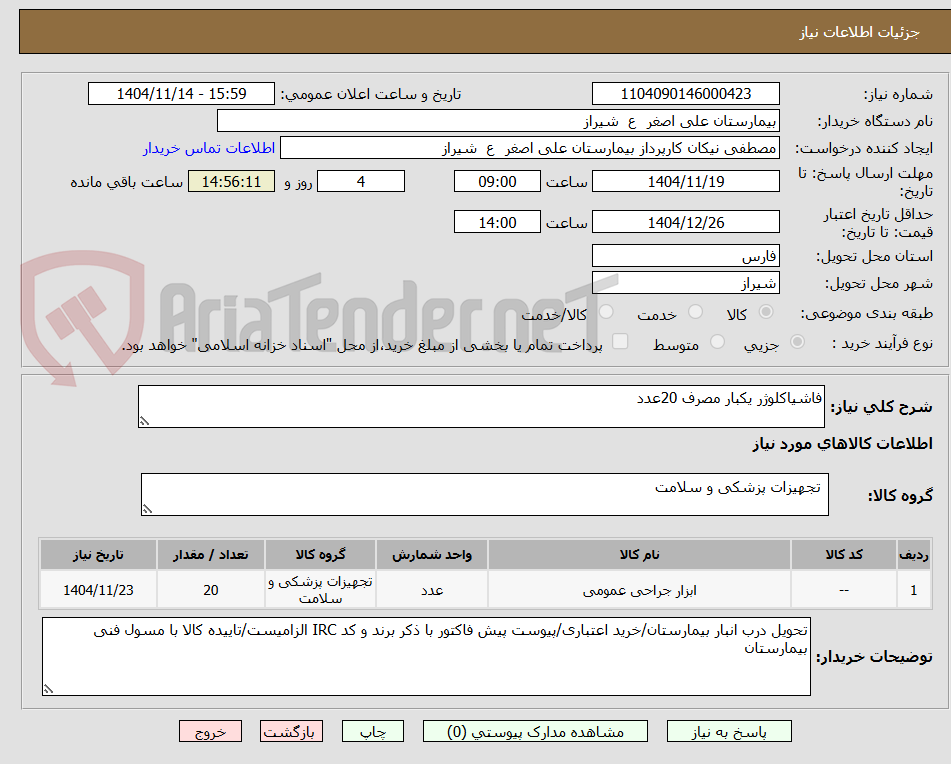Click the need number field 1104090146000423
The height and width of the screenshot is (764, 951).
pos(685,94)
